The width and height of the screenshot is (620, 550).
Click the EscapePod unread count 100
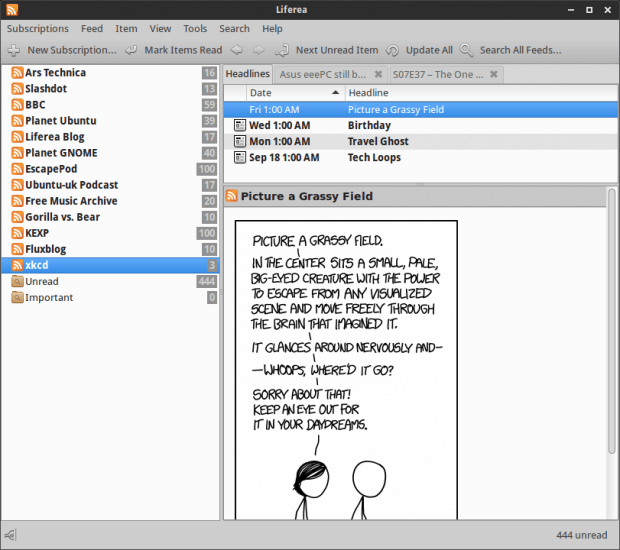click(207, 169)
